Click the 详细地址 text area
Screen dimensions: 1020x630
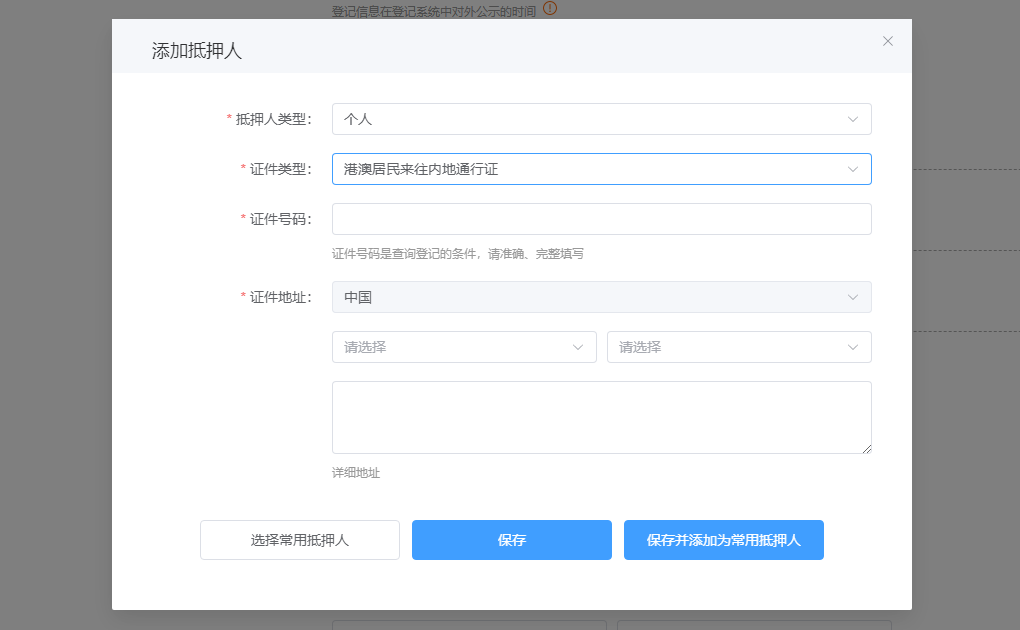[602, 418]
